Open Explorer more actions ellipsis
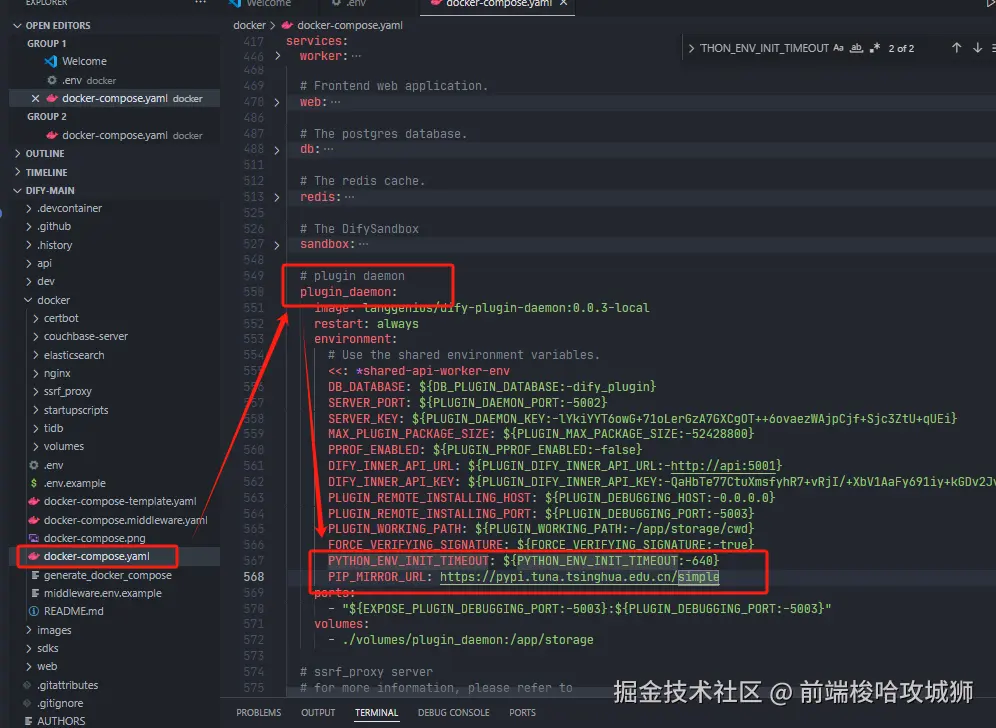Screen dimensions: 996x728 200,3
